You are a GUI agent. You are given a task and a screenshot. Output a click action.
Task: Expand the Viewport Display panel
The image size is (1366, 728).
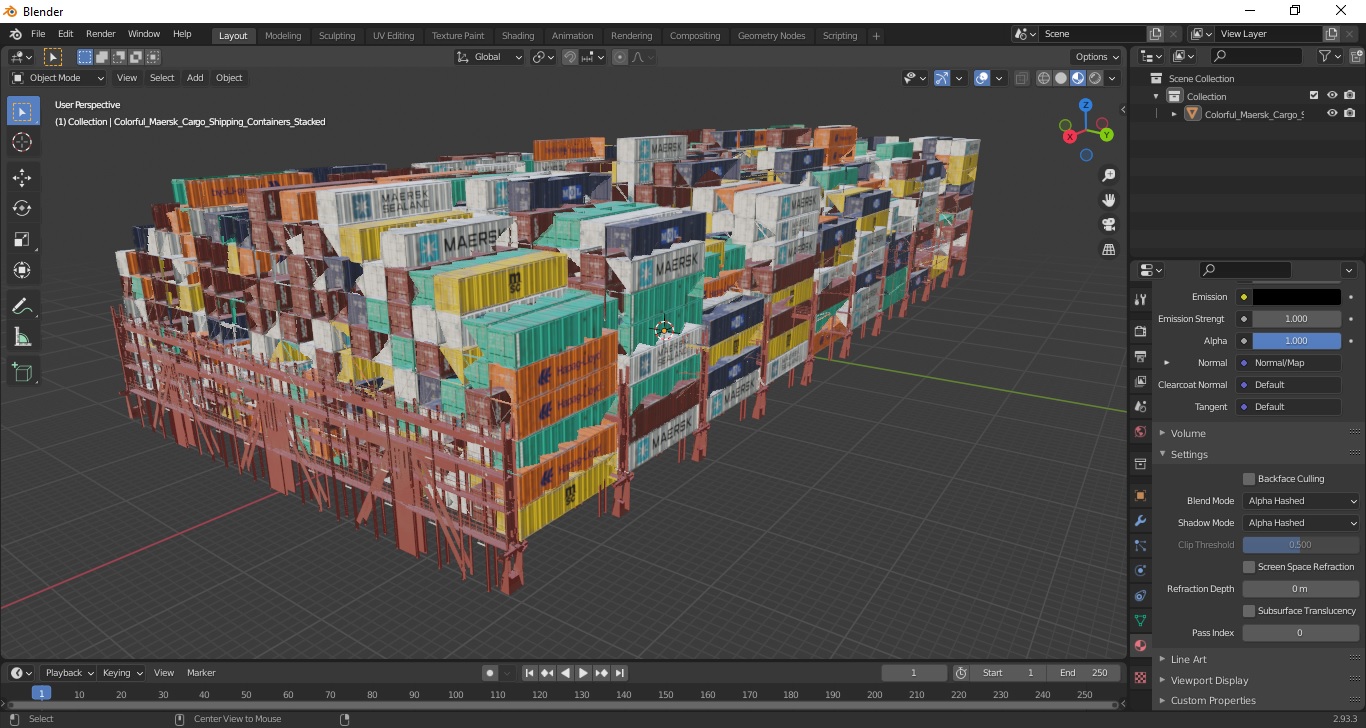[x=1209, y=680]
